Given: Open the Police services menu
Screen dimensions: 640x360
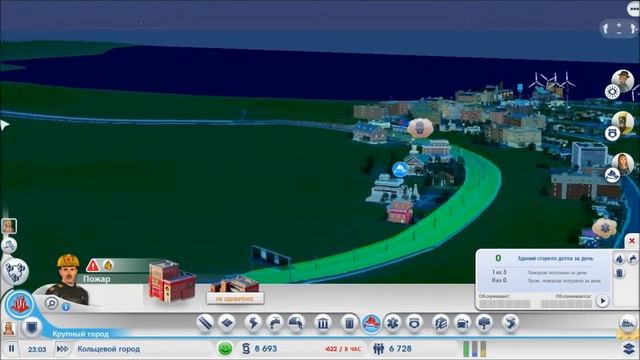Looking at the screenshot, I should point(415,323).
